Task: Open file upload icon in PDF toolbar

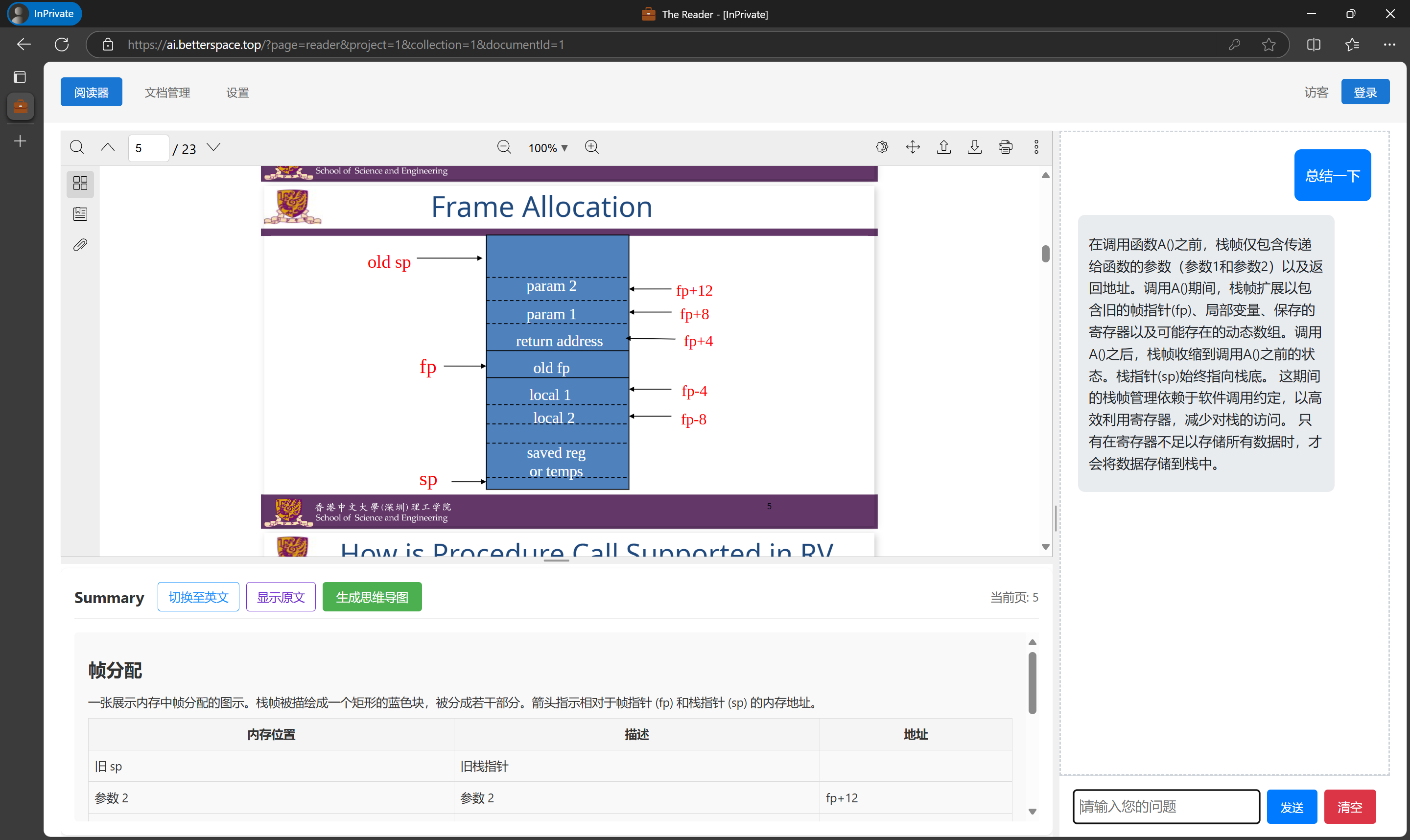Action: 943,147
